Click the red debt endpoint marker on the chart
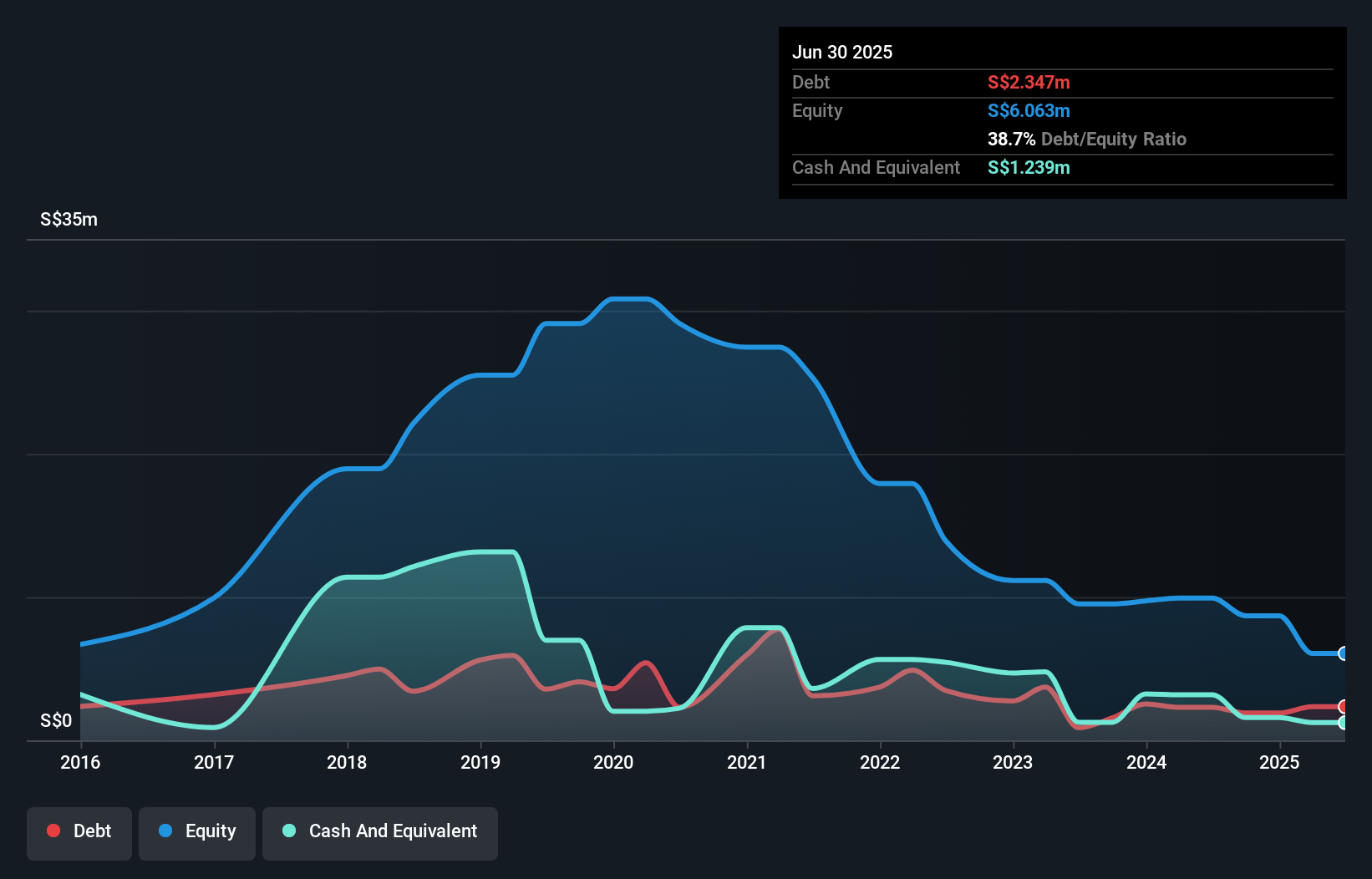This screenshot has width=1372, height=879. [1343, 707]
